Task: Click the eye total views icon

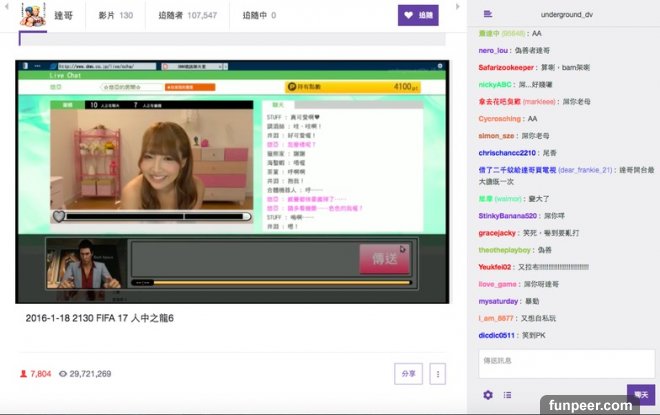Action: (63, 373)
